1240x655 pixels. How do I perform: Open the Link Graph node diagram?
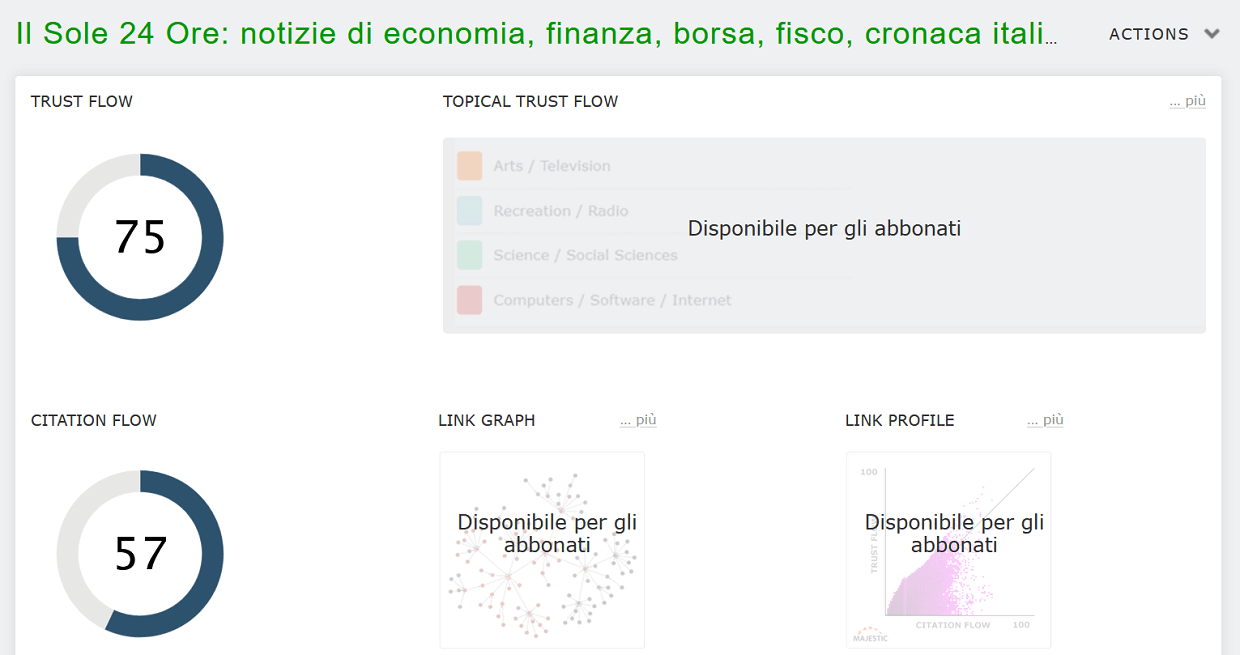point(541,549)
